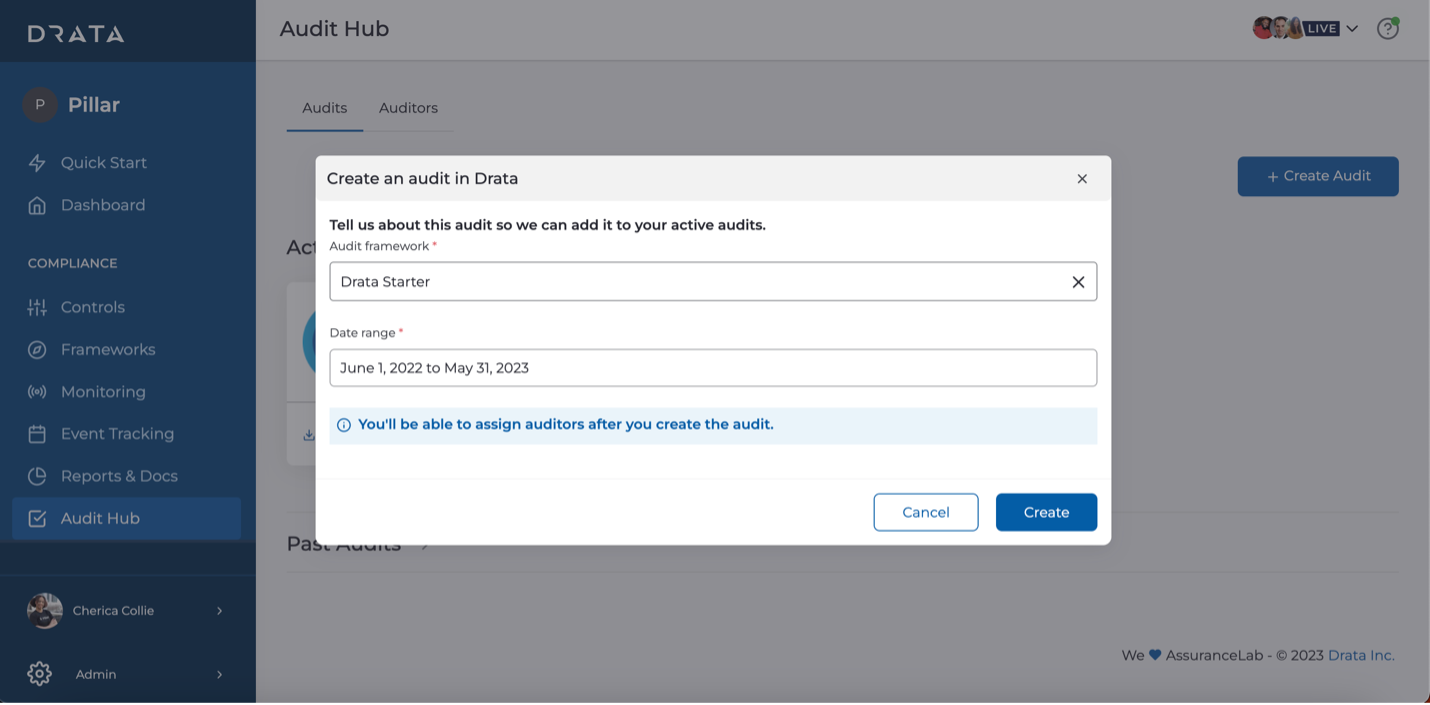Click the Admin gear icon
Screen dimensions: 1430x705
[x=39, y=674]
